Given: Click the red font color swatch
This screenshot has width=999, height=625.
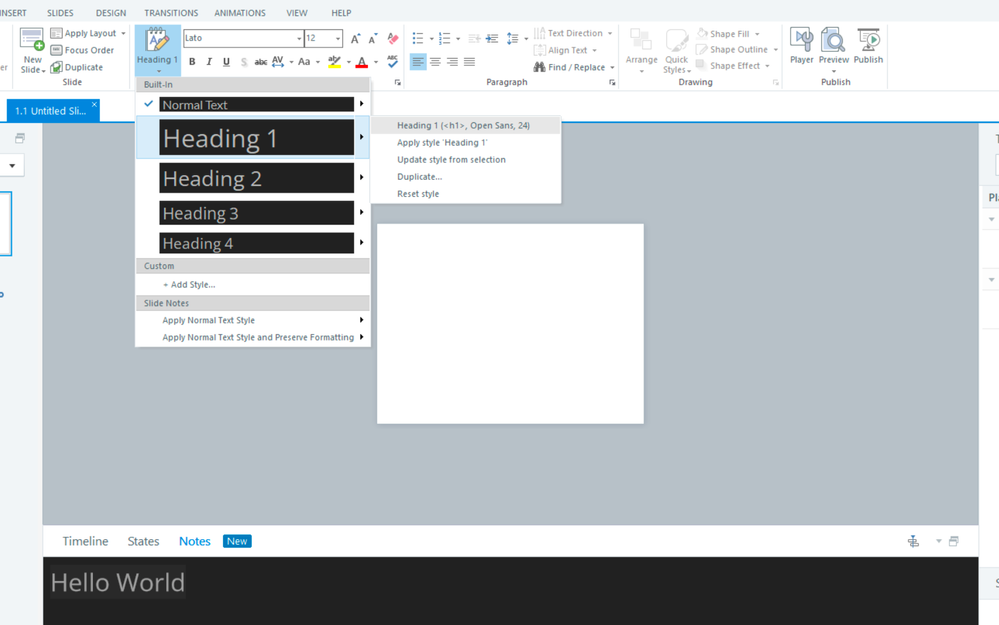Looking at the screenshot, I should pos(362,62).
